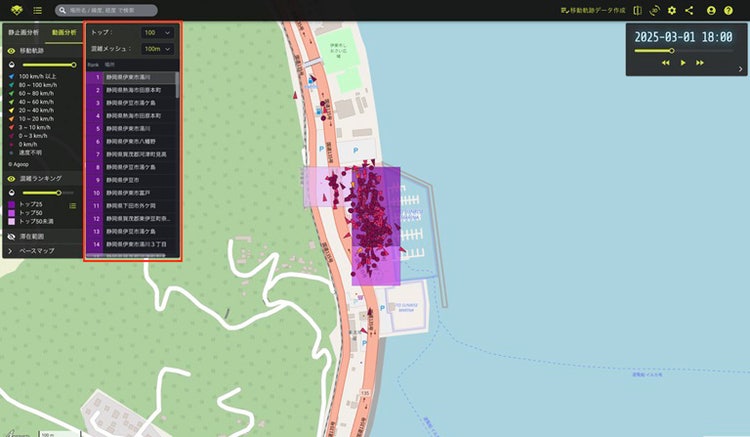
Task: Adjust the 移動軌跡 opacity slider
Action: 48,65
